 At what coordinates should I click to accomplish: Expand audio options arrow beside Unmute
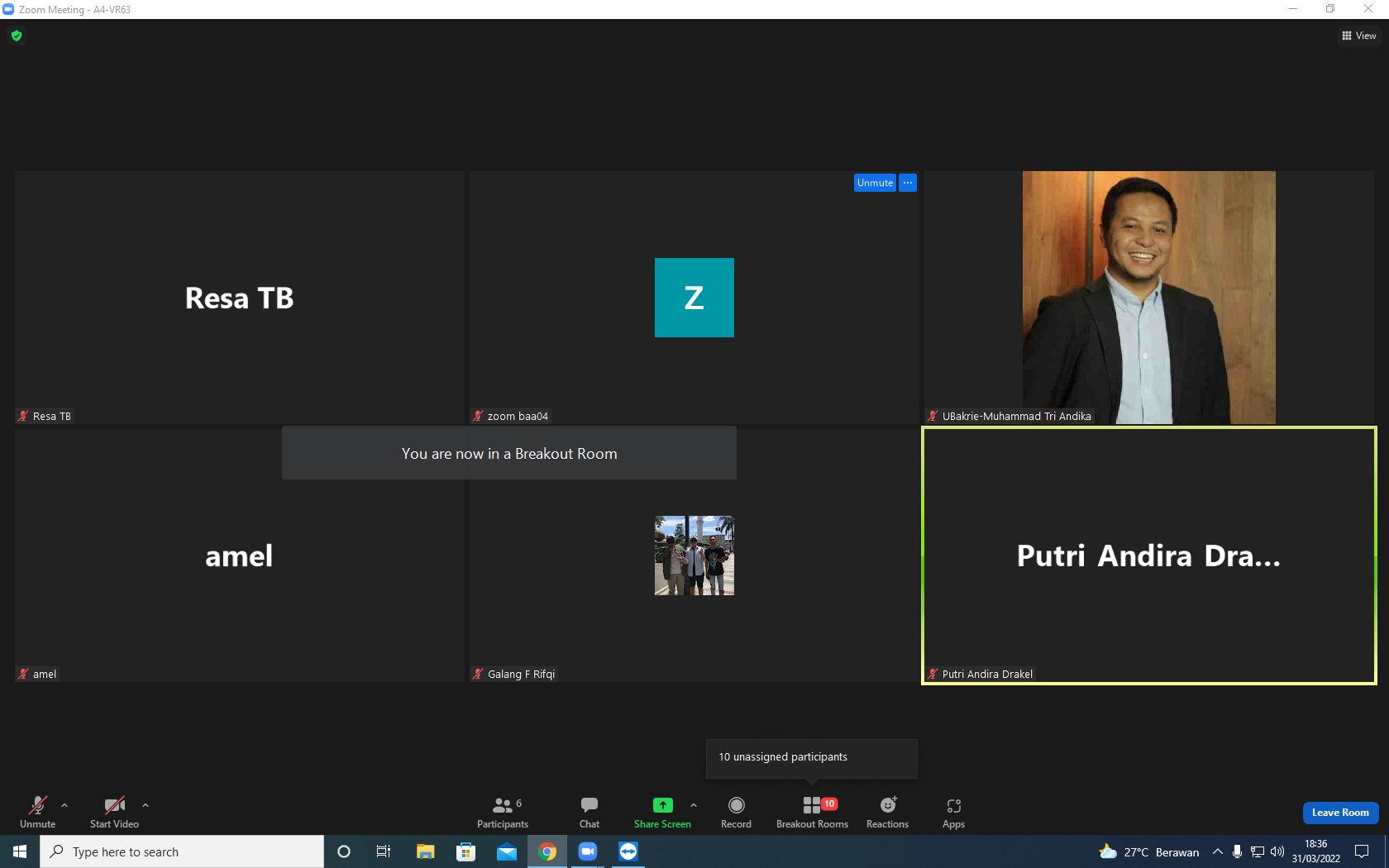pos(64,805)
